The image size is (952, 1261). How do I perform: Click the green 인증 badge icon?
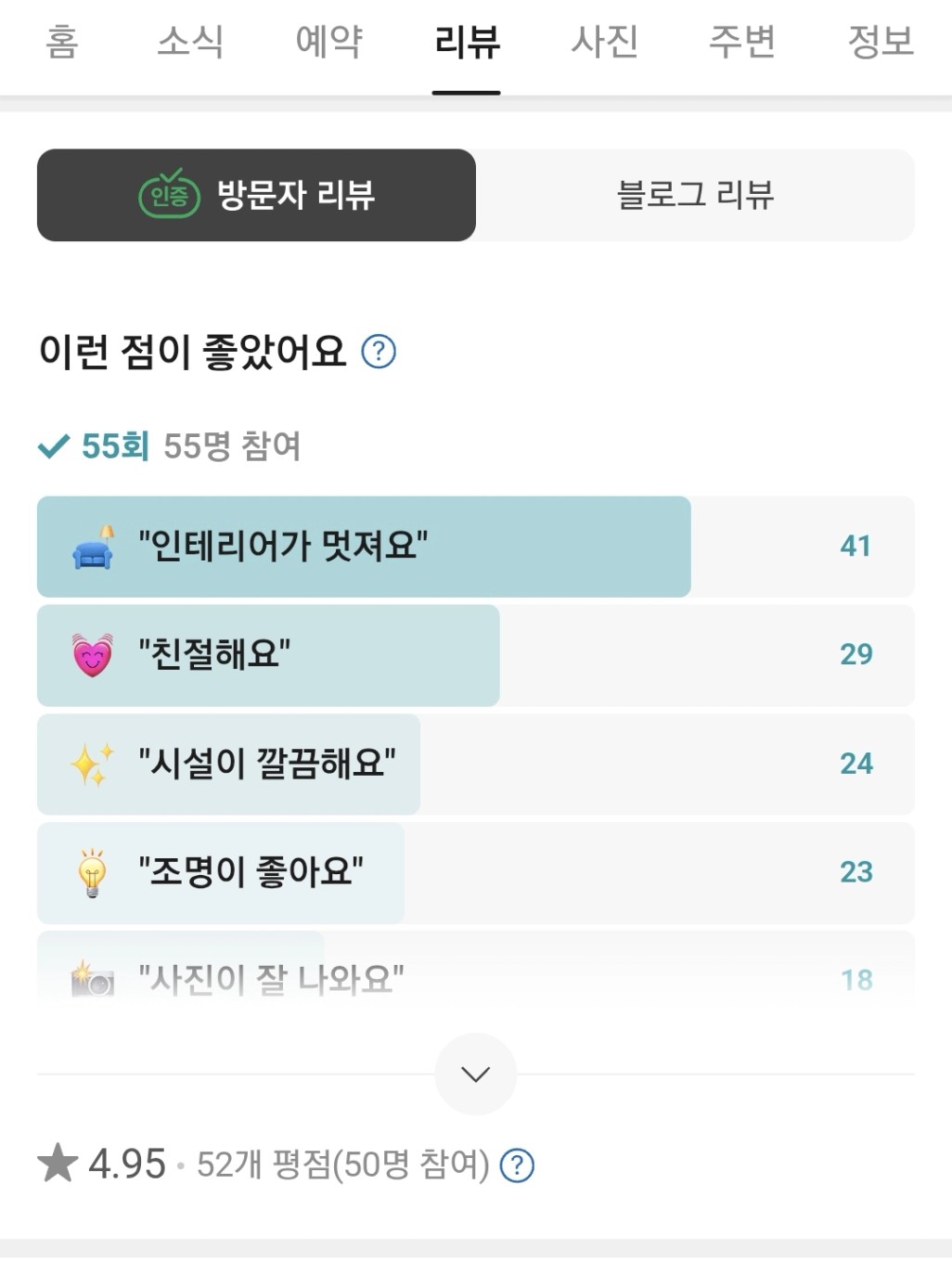pyautogui.click(x=169, y=194)
